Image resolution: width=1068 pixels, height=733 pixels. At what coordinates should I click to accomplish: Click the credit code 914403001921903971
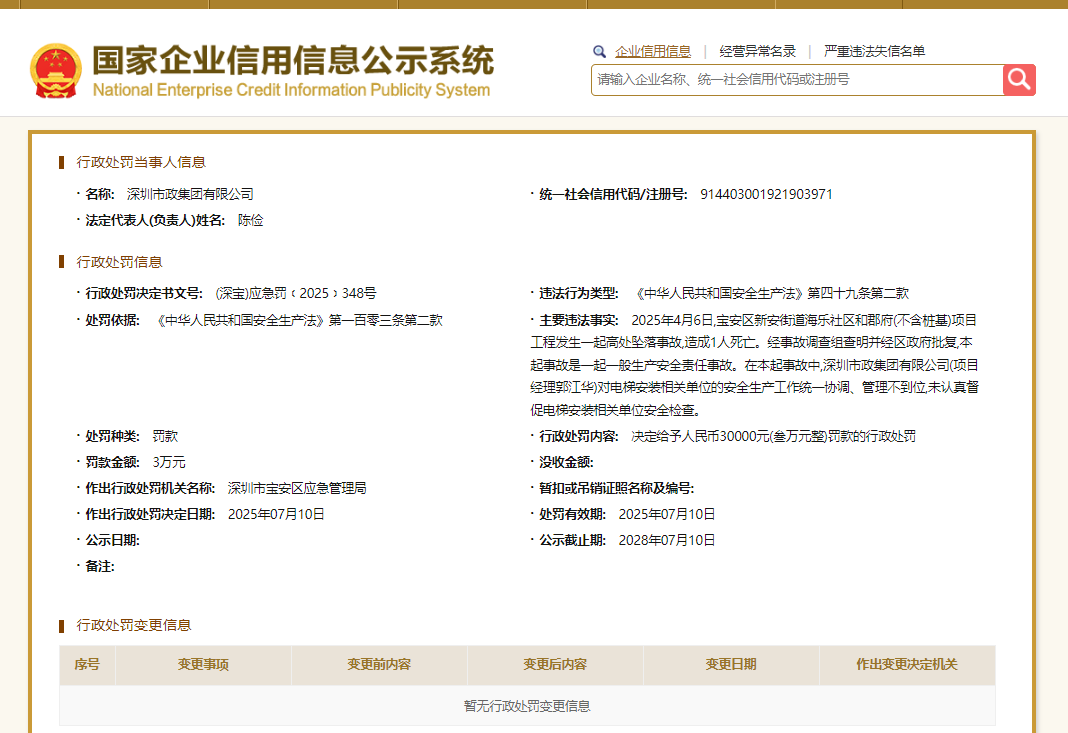tap(766, 194)
